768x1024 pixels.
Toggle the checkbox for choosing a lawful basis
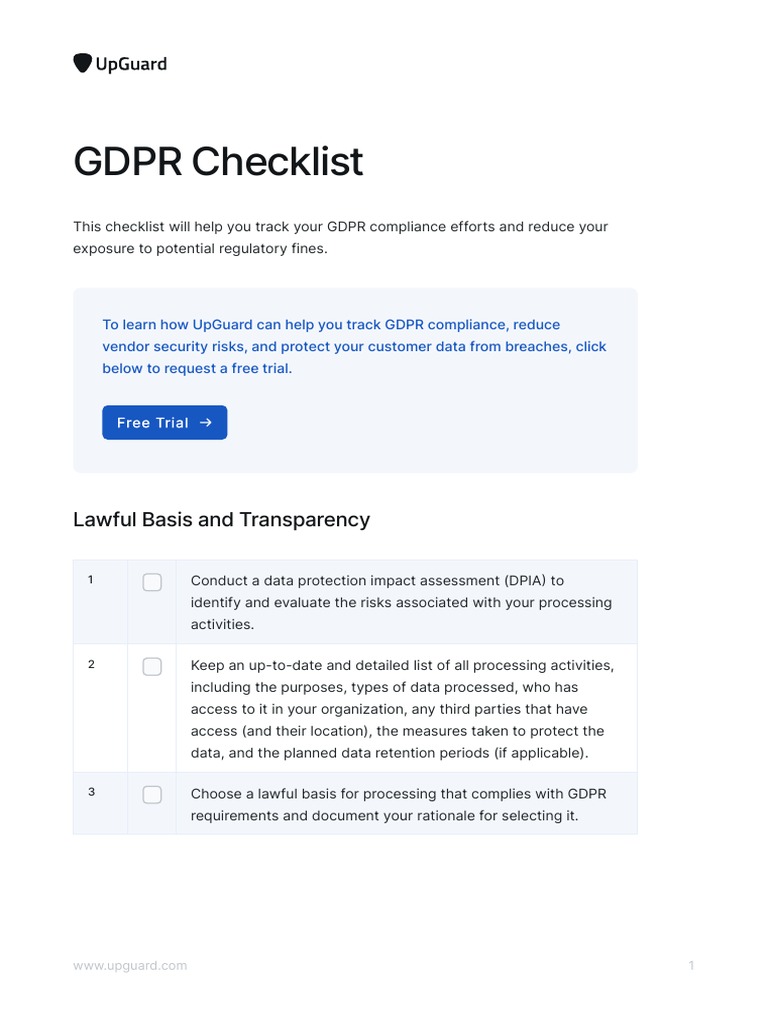(152, 795)
